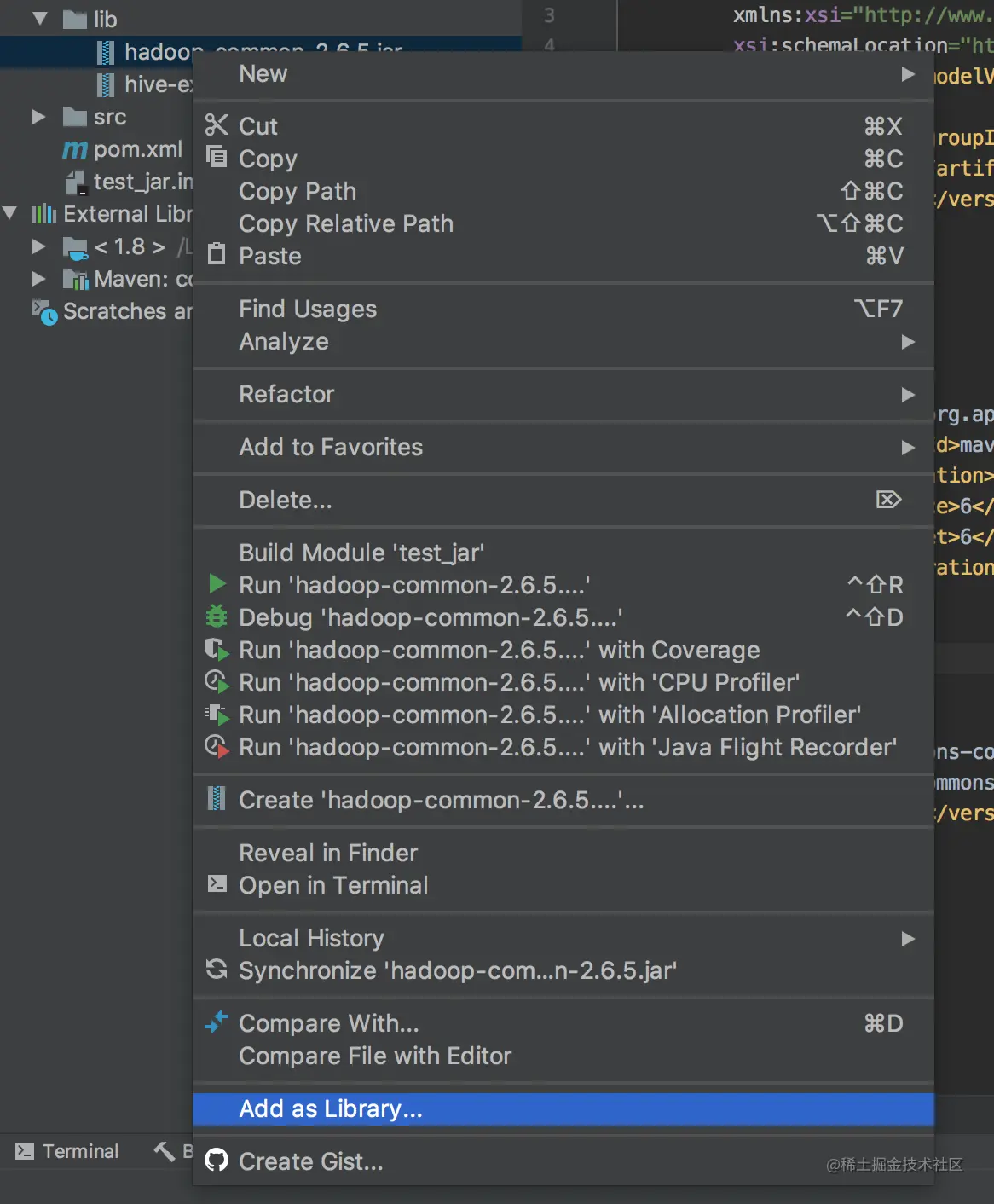Expand the src folder arrow
Screen dimensions: 994x1204
click(38, 117)
